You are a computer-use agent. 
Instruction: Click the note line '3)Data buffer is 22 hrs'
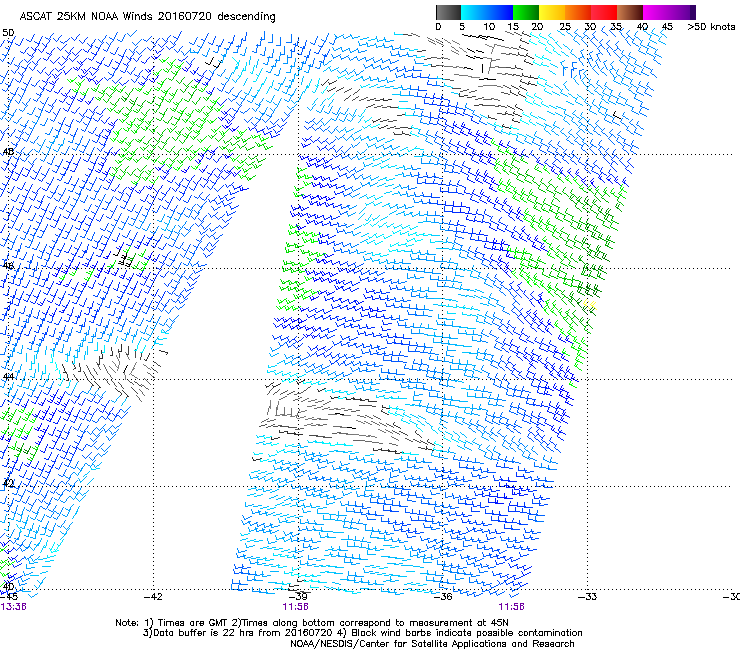point(362,633)
